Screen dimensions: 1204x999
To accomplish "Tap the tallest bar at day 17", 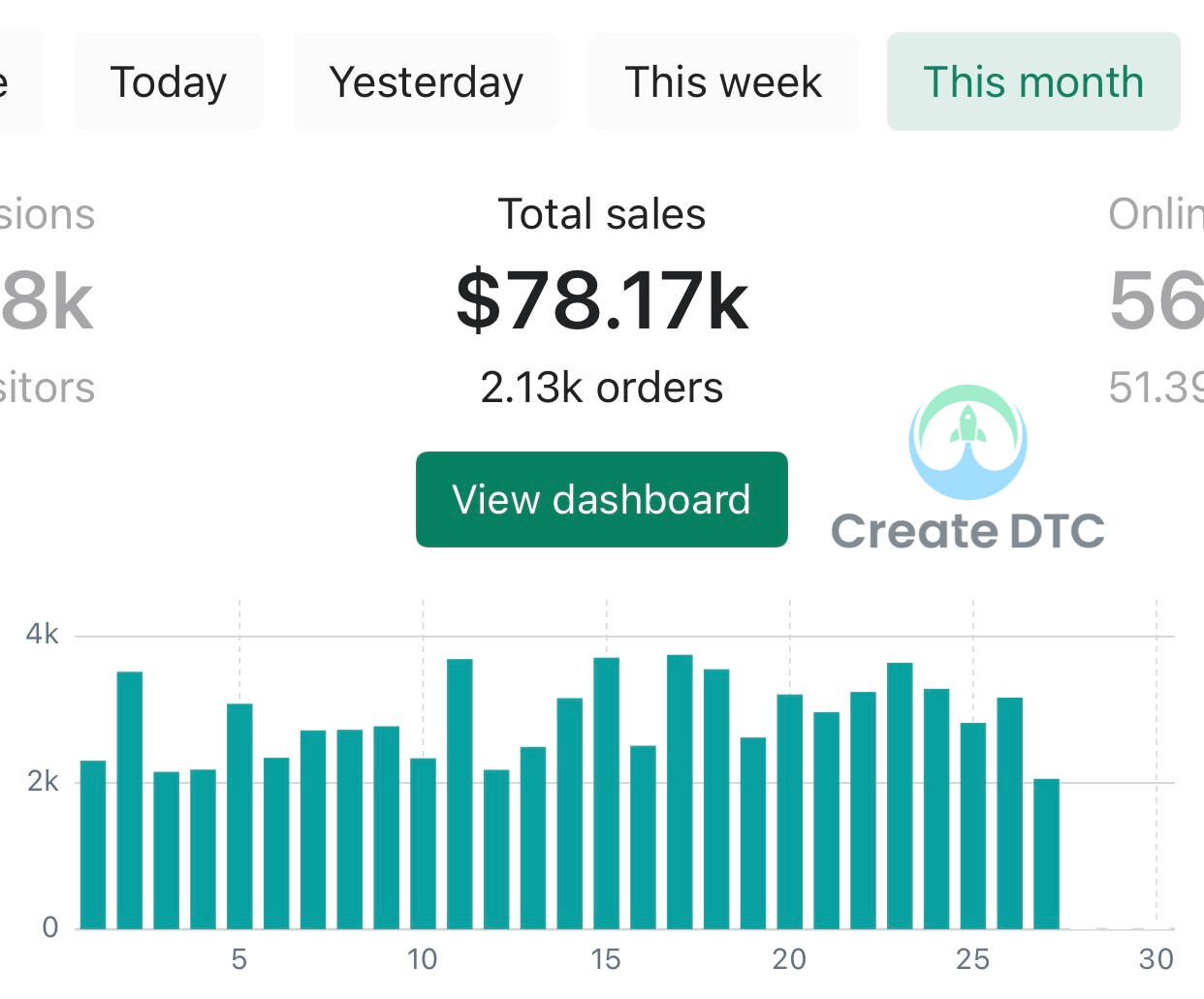I will point(680,792).
